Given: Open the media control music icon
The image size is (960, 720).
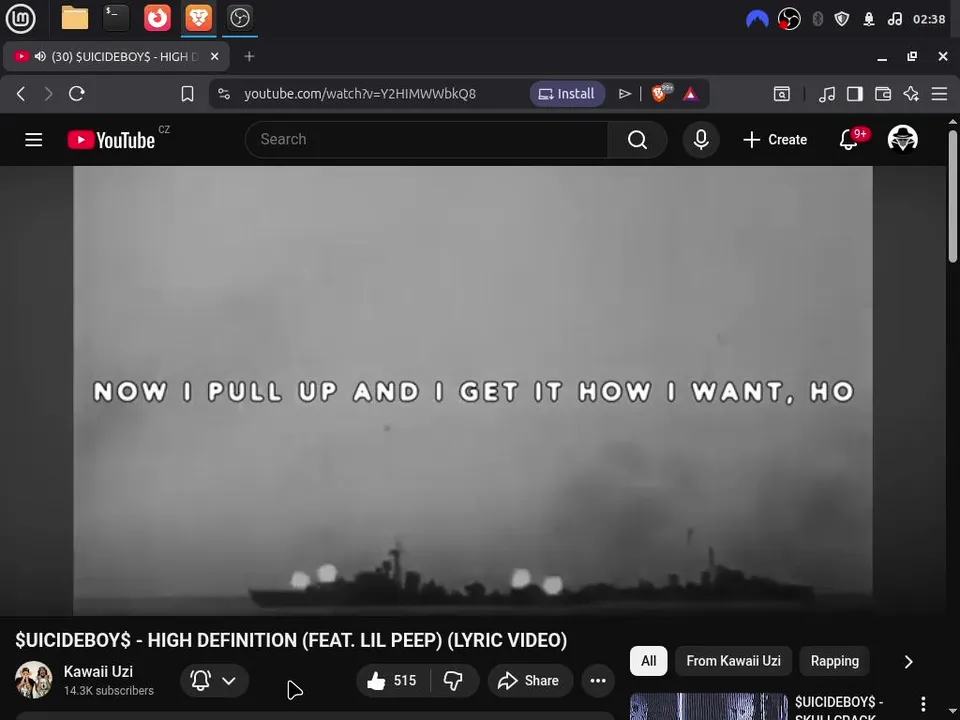Looking at the screenshot, I should tap(827, 94).
